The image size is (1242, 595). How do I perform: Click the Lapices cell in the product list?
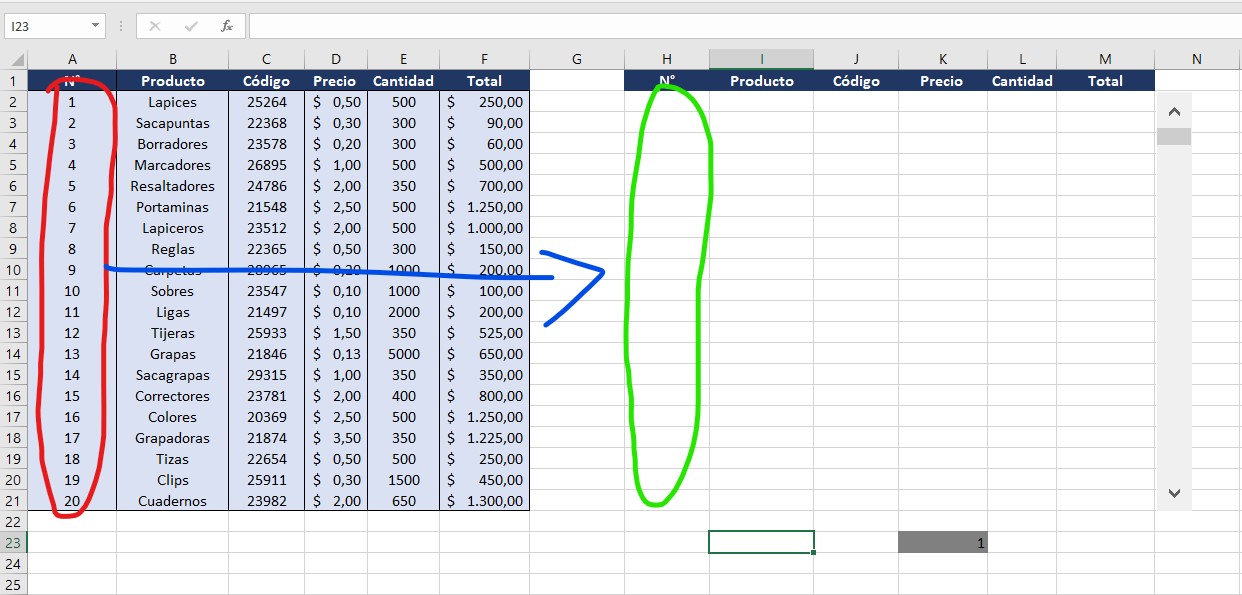coord(172,102)
